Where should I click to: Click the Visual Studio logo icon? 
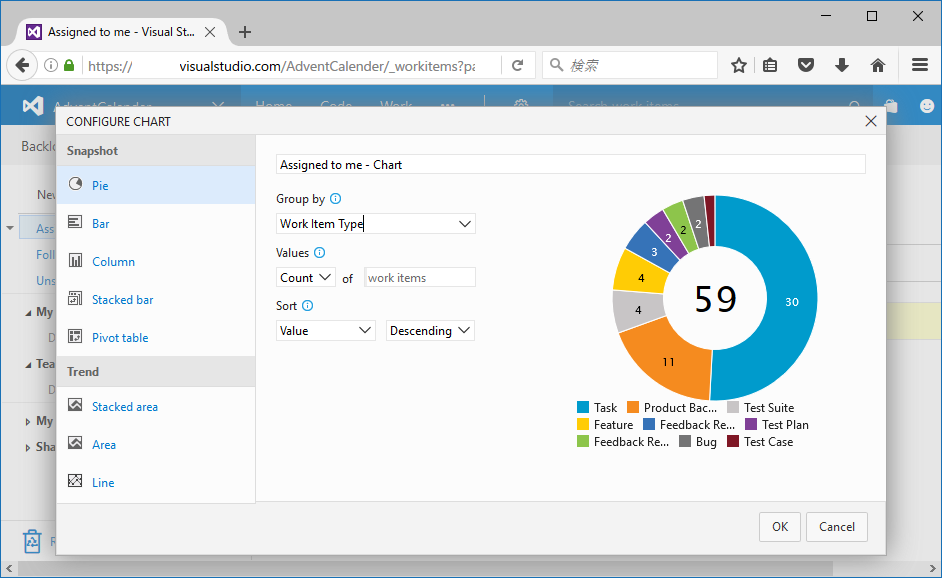pos(33,106)
